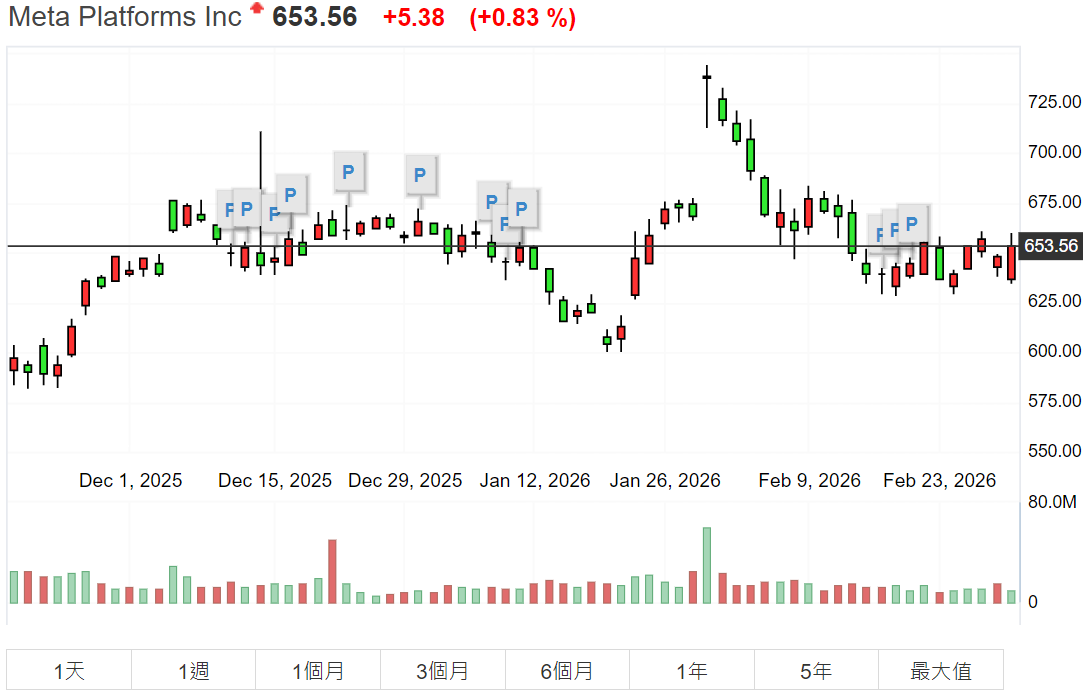
Task: Select the 5年 time range
Action: point(816,671)
